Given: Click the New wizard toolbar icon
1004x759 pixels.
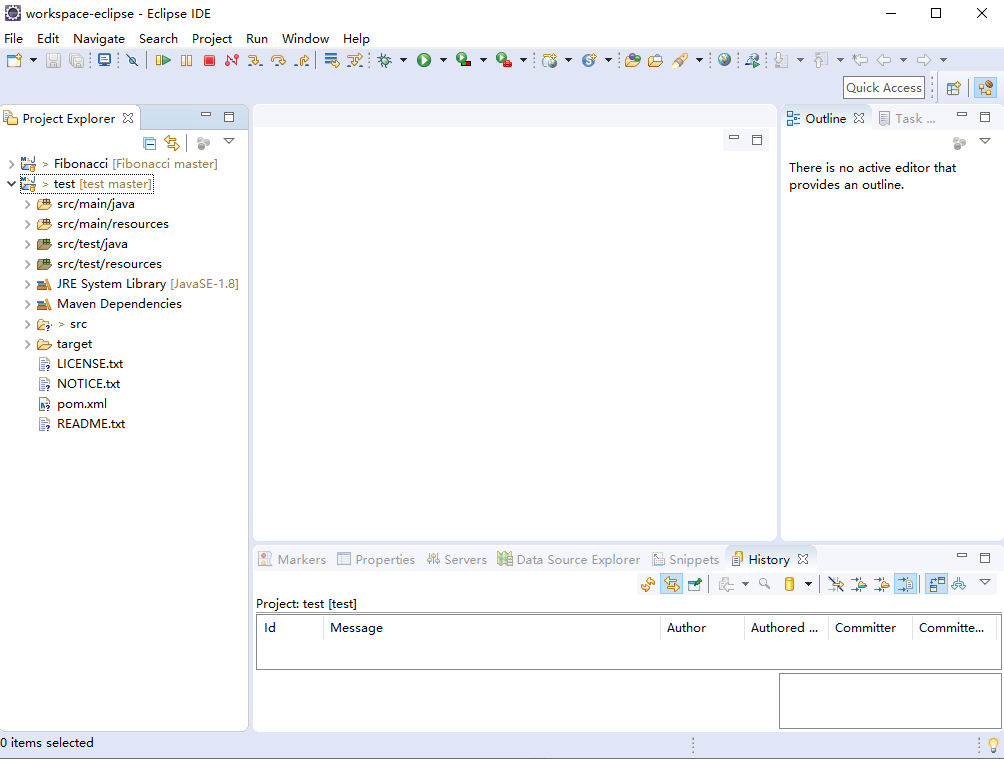Looking at the screenshot, I should coord(14,60).
